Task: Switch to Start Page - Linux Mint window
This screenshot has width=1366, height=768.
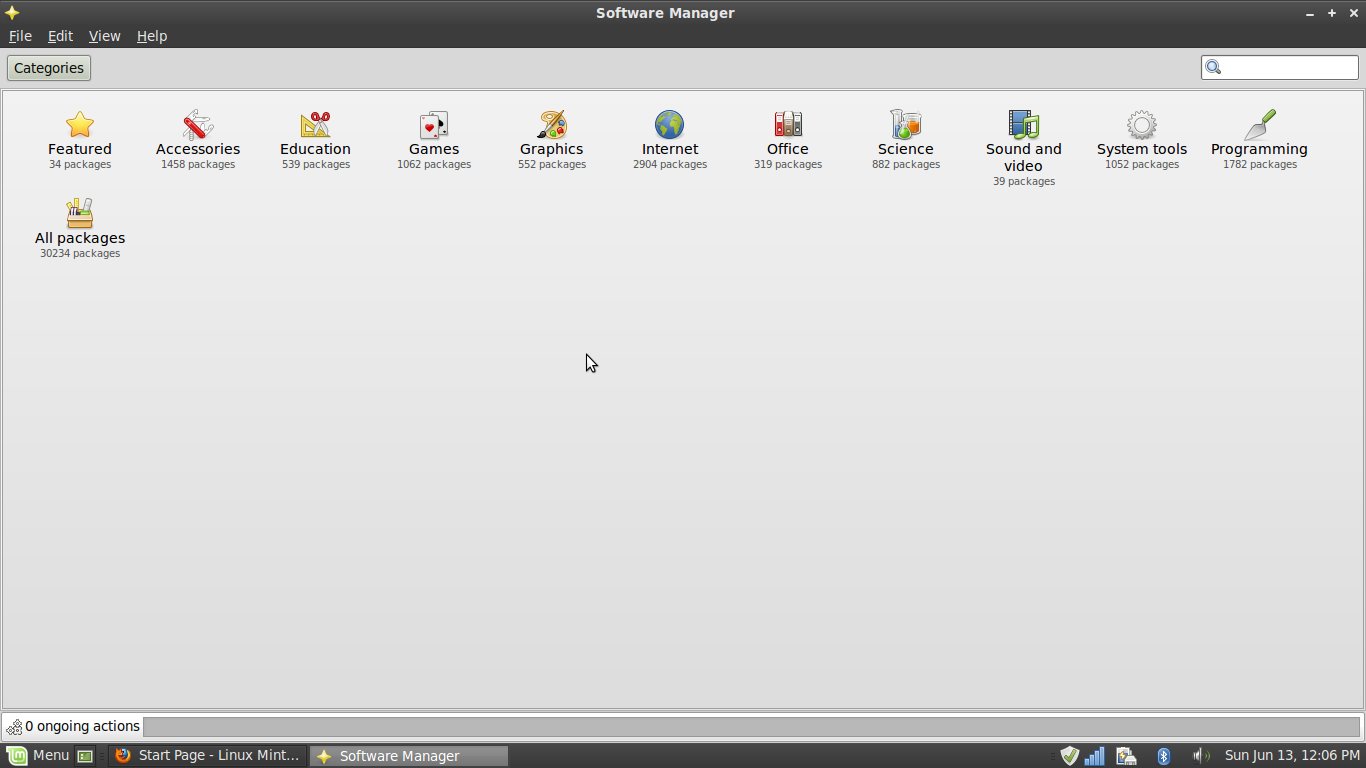Action: [x=208, y=756]
